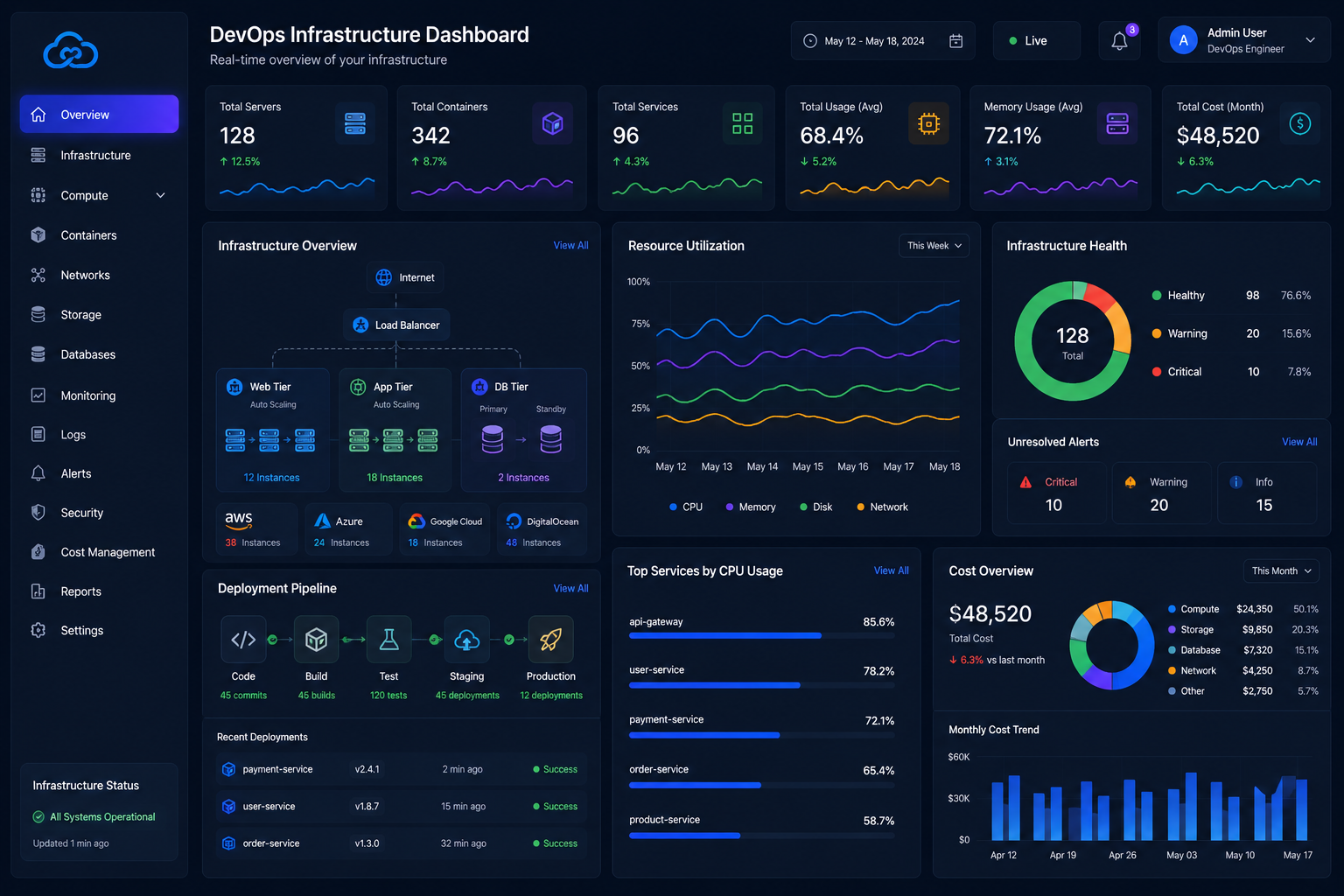Click the App Tier icon

tap(358, 387)
